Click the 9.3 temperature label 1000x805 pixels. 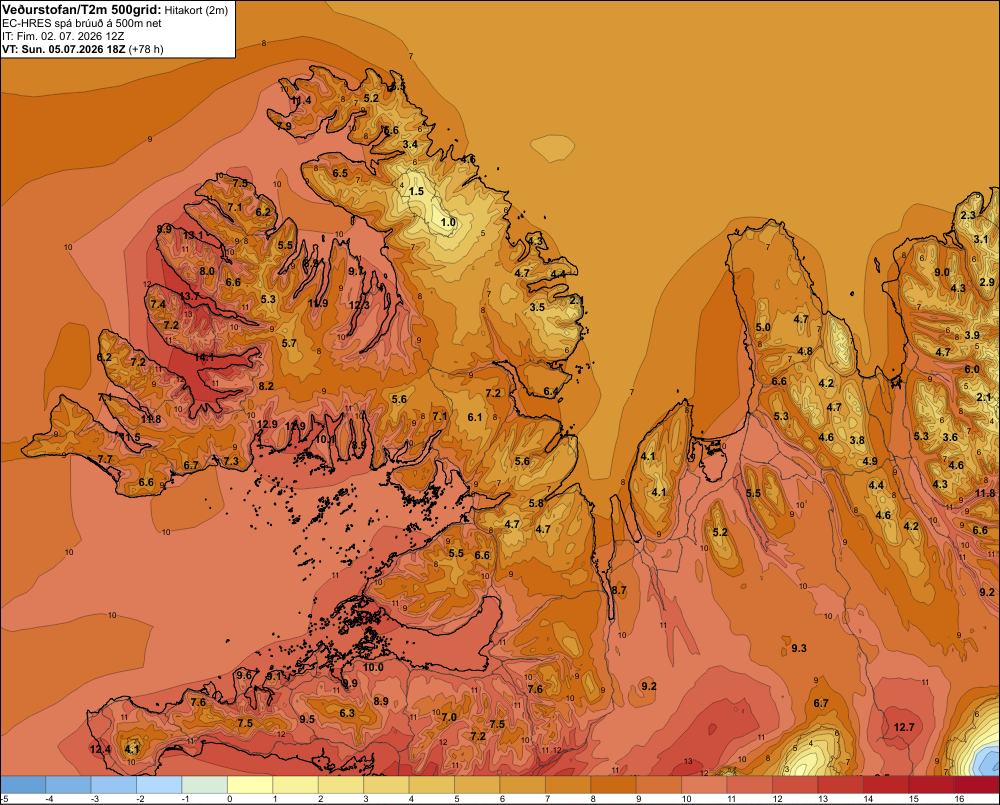tap(798, 648)
